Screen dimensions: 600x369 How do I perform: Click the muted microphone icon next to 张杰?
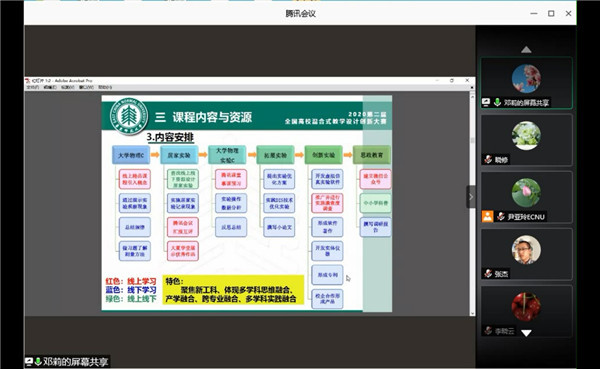[488, 273]
